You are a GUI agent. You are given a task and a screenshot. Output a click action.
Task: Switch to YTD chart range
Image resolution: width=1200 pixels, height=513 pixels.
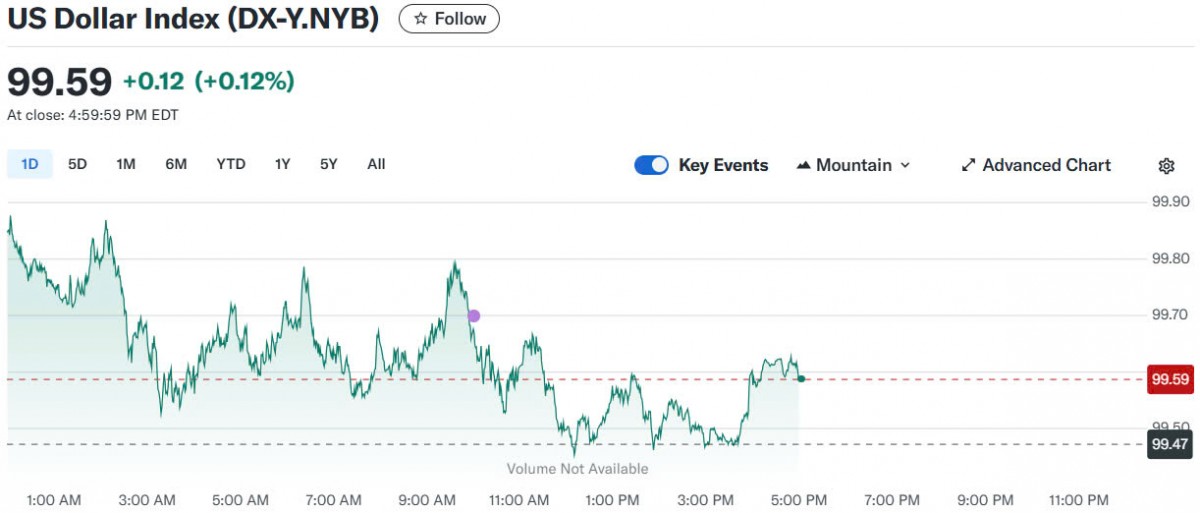231,164
